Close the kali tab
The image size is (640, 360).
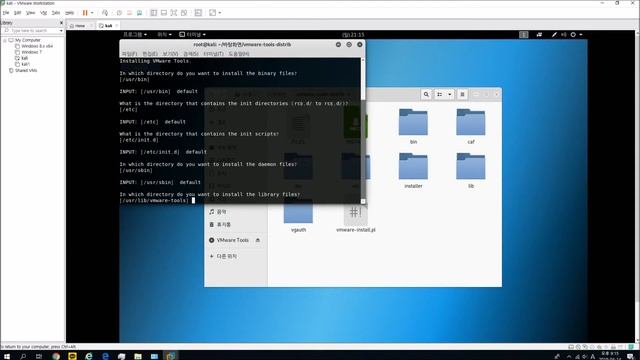click(116, 26)
